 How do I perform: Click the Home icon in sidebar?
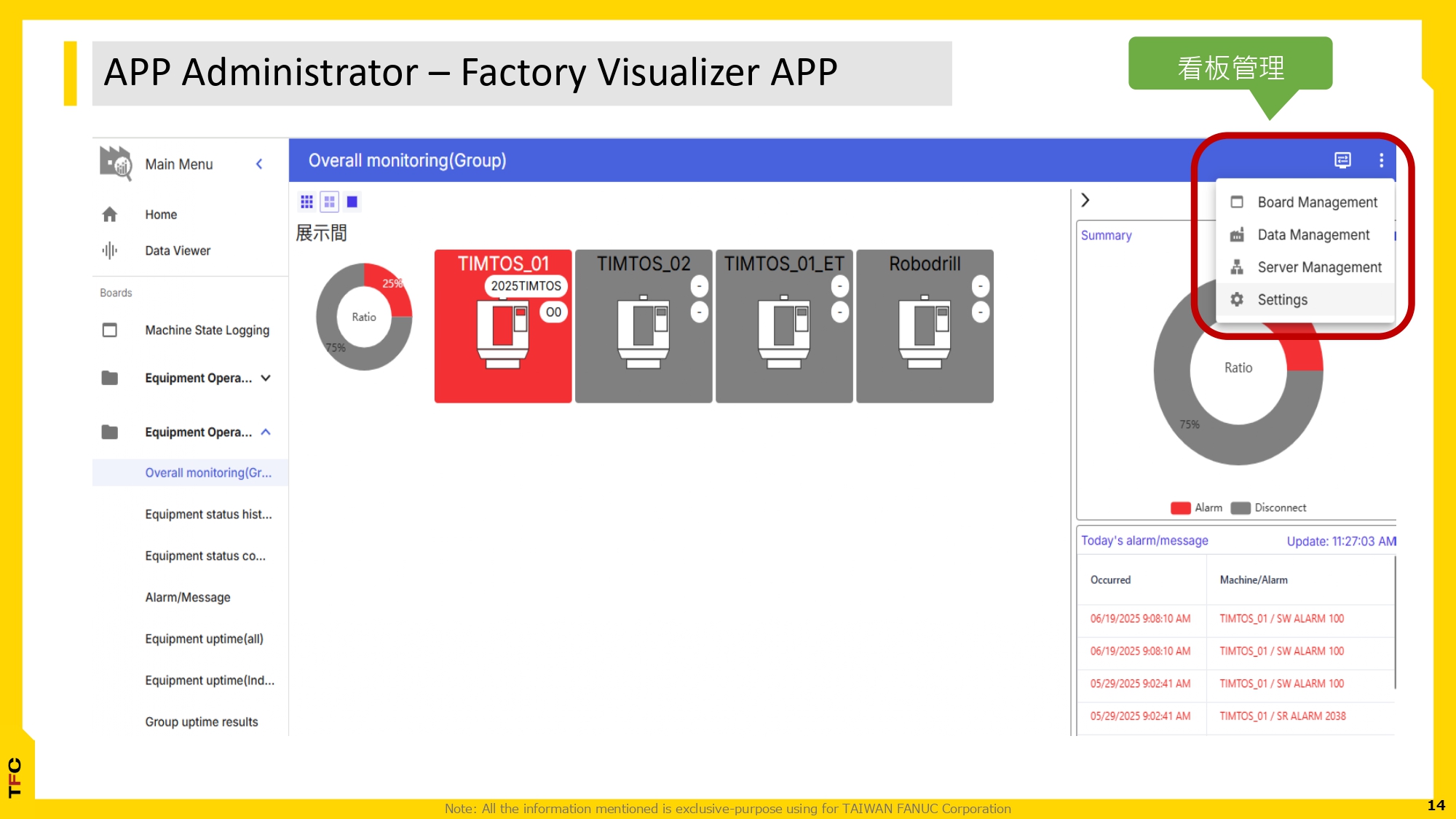(x=110, y=214)
